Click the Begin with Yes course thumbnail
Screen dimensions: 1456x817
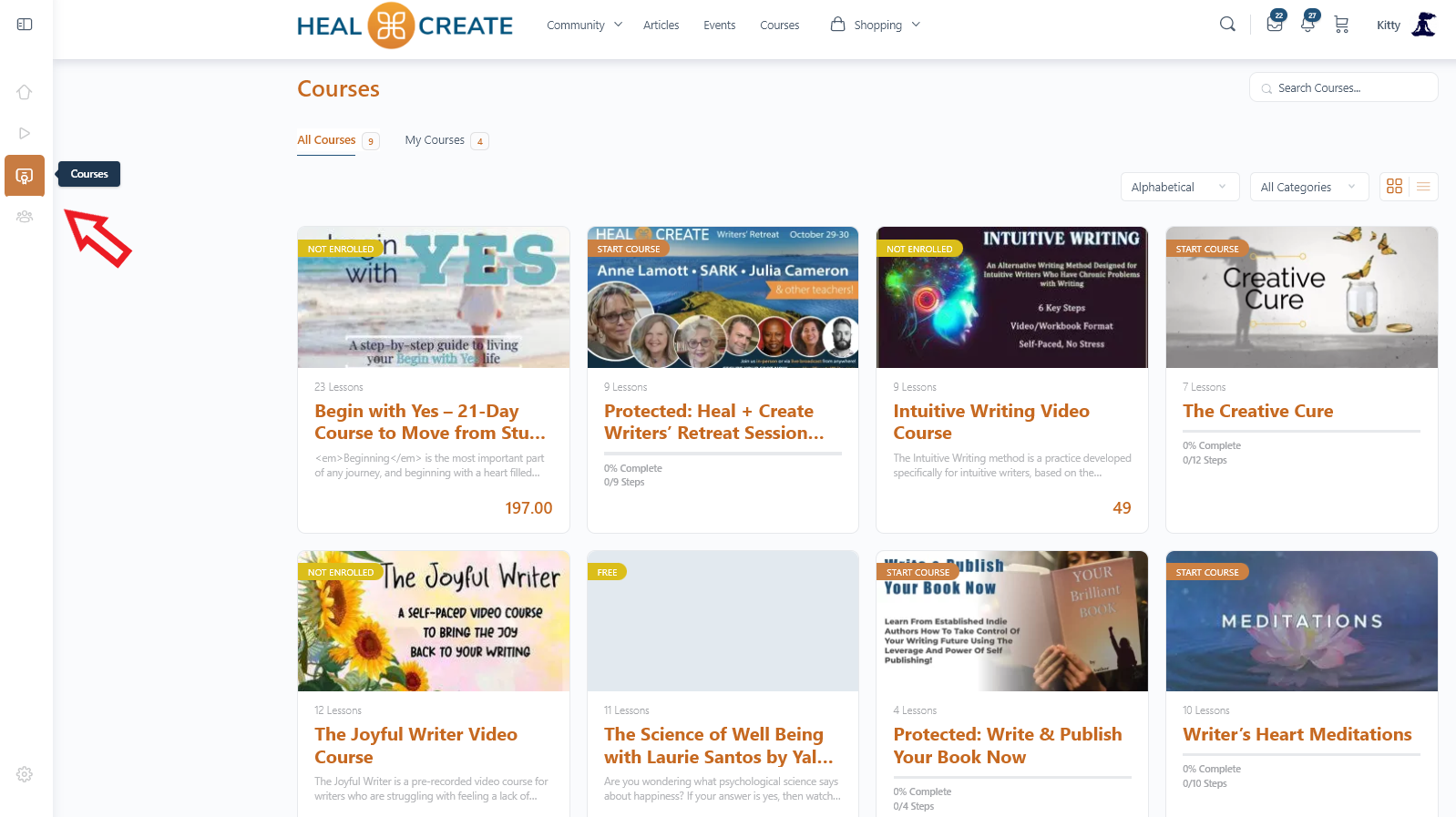pos(434,298)
